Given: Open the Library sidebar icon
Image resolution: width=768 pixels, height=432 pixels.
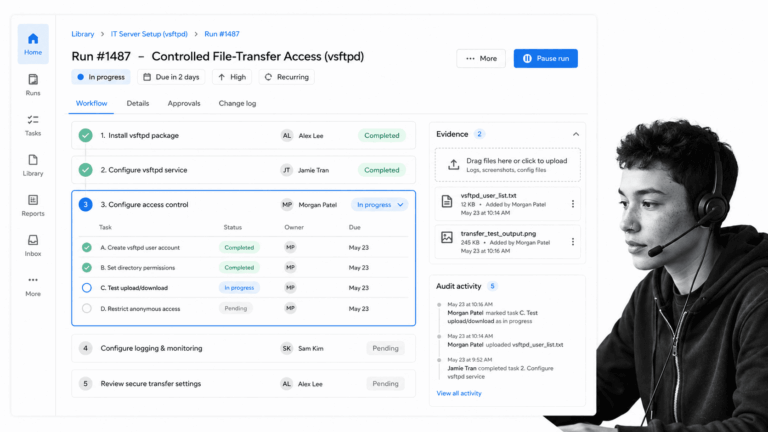Looking at the screenshot, I should click(33, 165).
